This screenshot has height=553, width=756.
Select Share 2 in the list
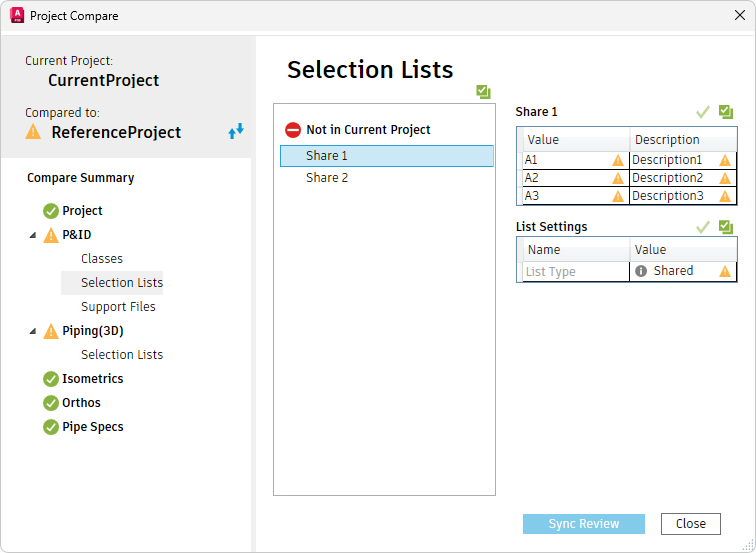[327, 178]
